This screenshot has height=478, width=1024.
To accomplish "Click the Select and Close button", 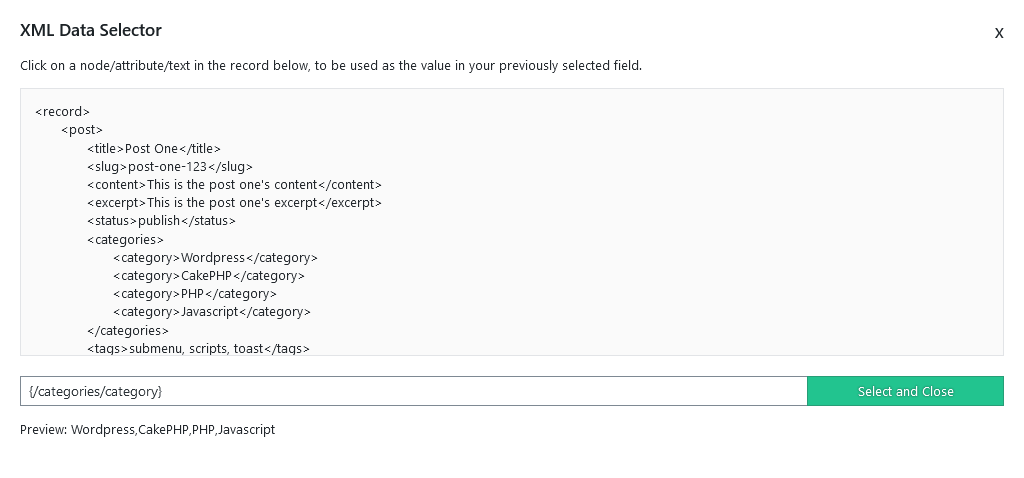I will tap(905, 391).
